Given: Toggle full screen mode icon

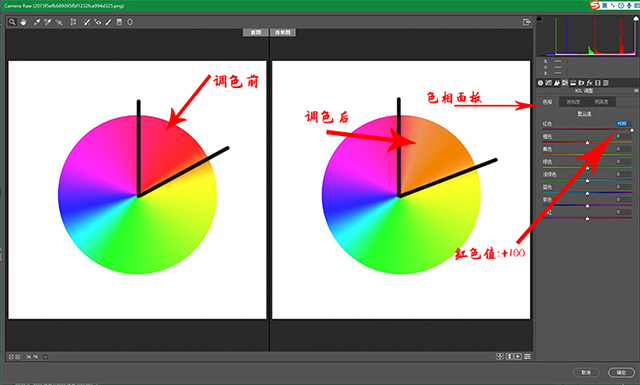Looking at the screenshot, I should point(527,22).
